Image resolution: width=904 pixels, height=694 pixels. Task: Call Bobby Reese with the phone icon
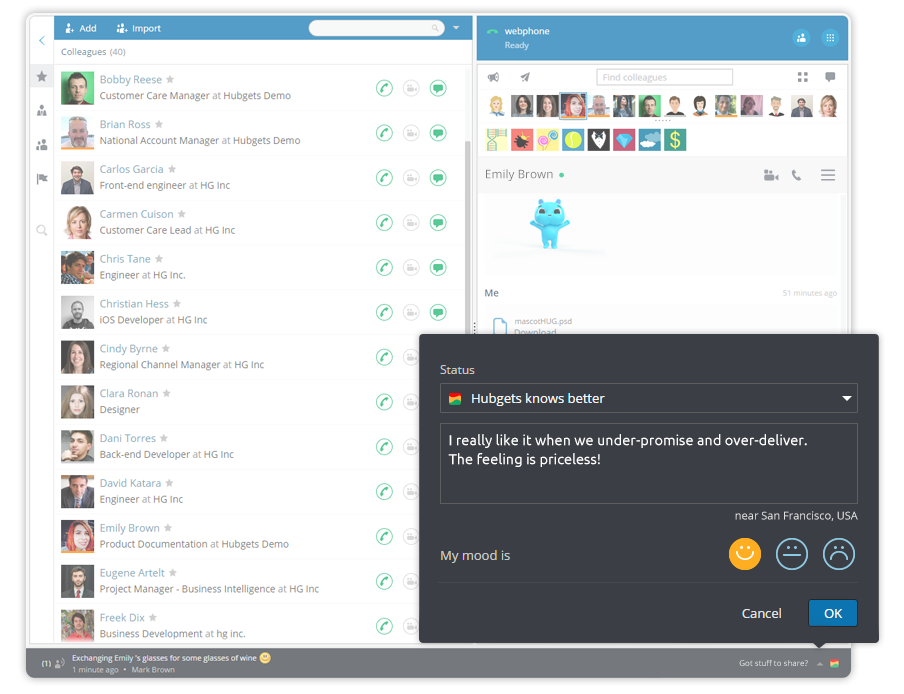[384, 88]
